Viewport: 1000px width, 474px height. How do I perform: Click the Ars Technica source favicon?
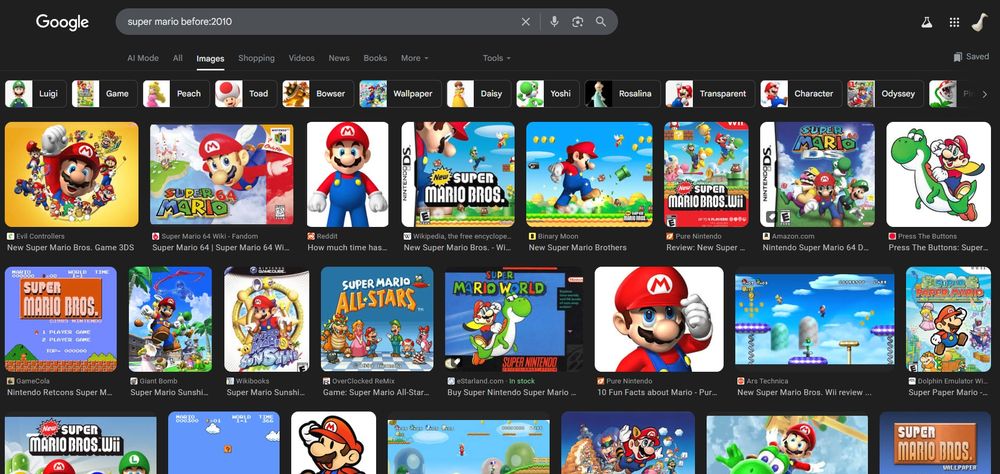coord(740,381)
